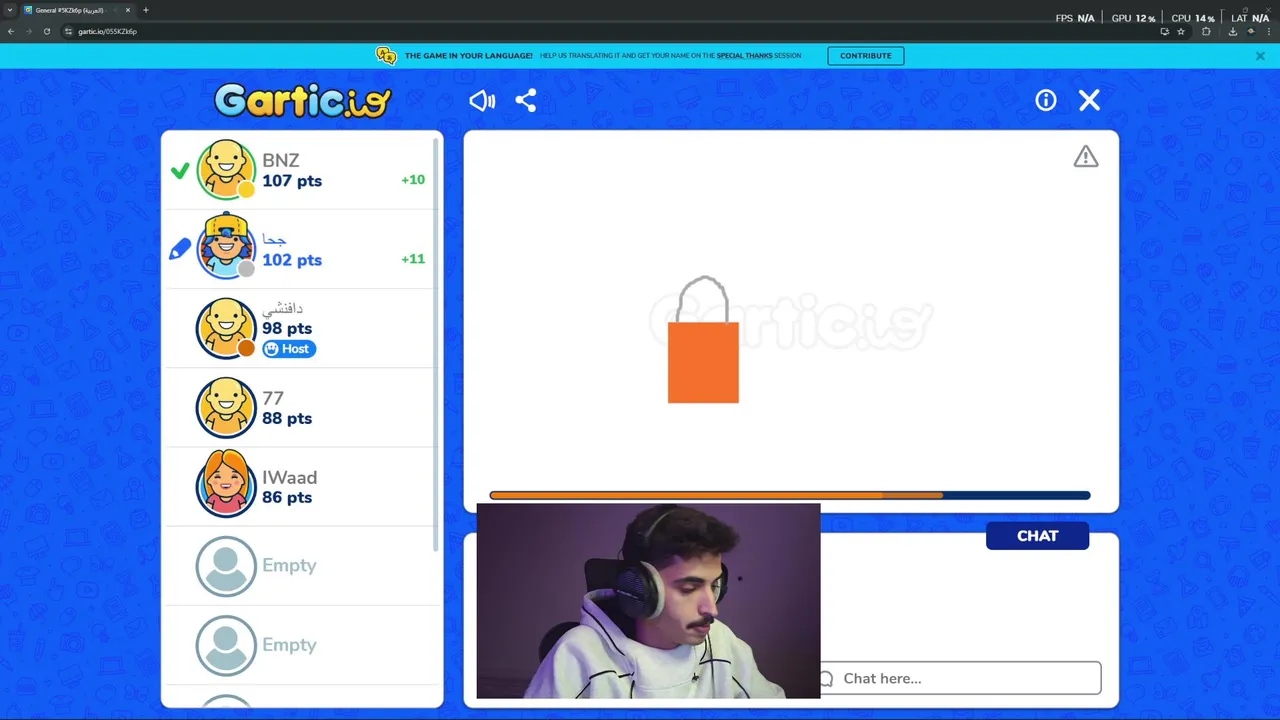Screen dimensions: 1280x720
Task: Open the browser profile avatar
Action: 1251,31
